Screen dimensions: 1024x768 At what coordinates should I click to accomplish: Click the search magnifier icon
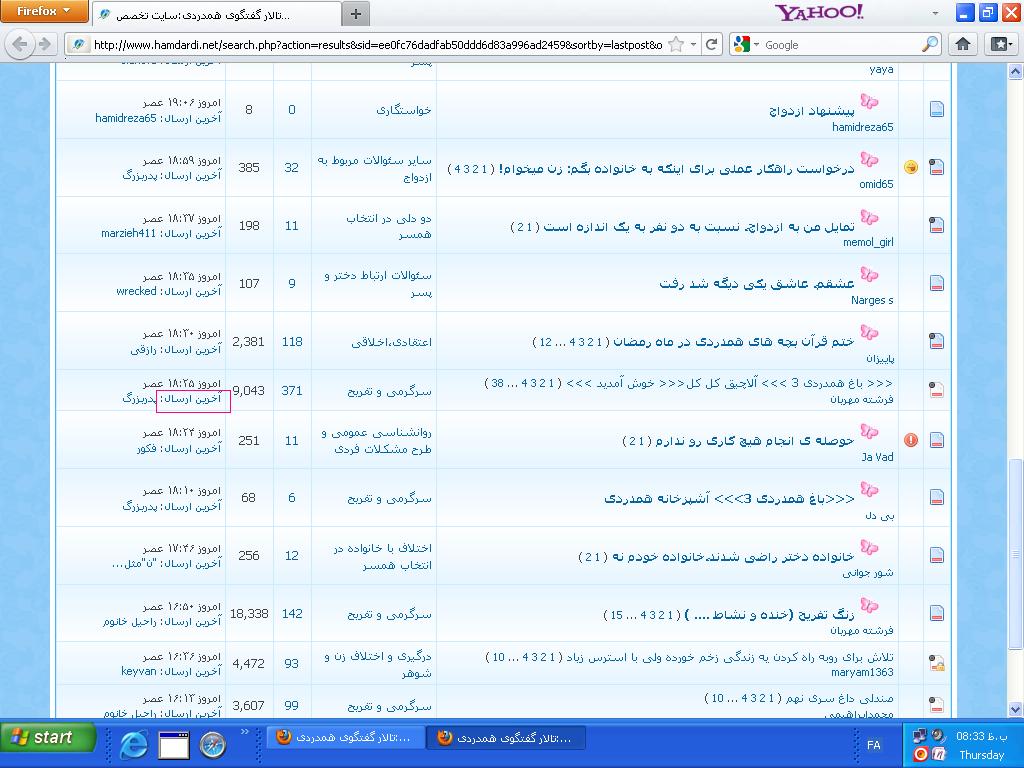tap(929, 44)
